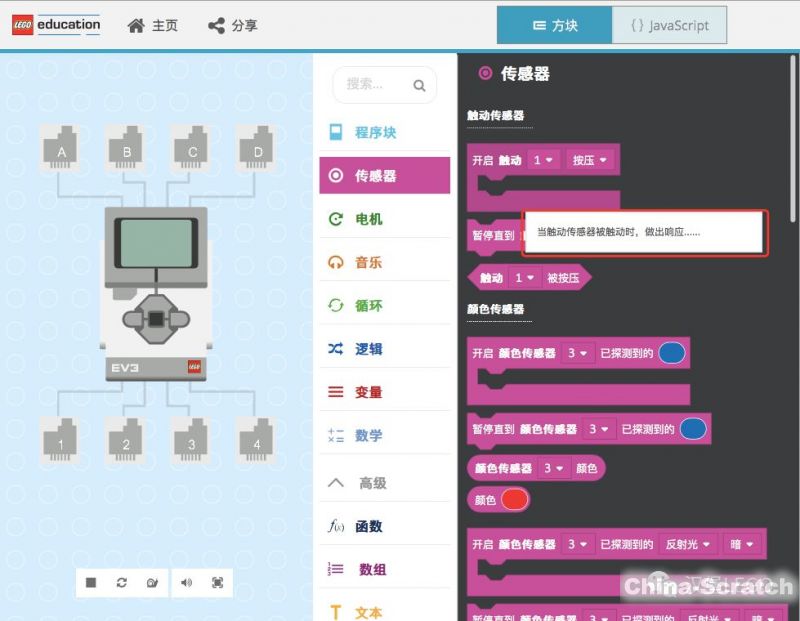Switch to the 方块 blocks editor
The image size is (800, 621).
tap(555, 25)
